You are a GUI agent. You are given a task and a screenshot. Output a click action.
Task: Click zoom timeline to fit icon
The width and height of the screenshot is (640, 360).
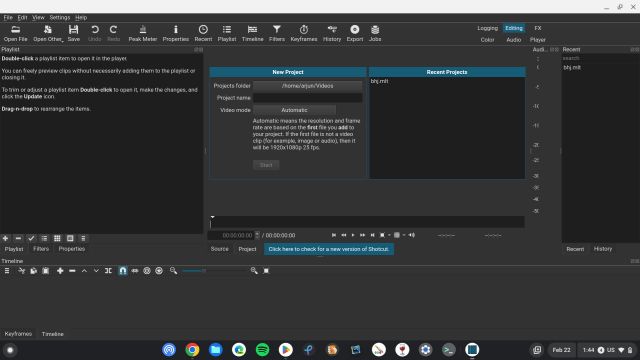click(266, 271)
